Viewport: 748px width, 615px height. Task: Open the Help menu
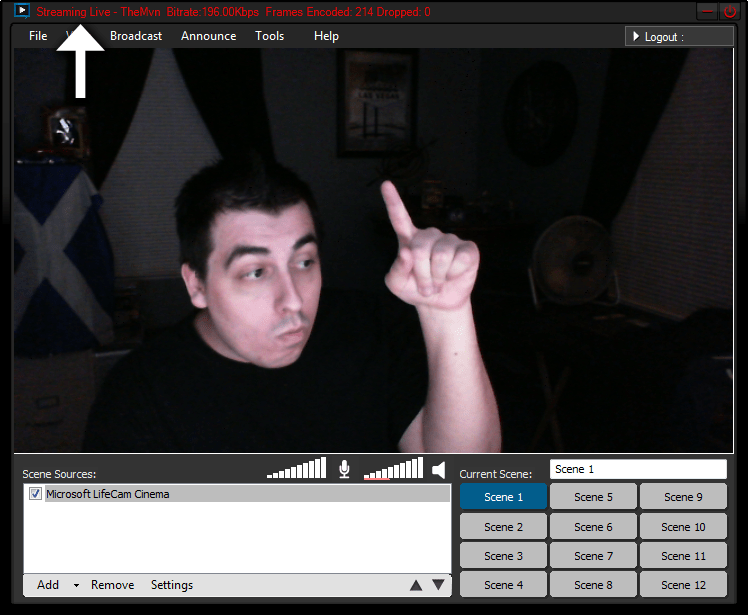pyautogui.click(x=326, y=36)
